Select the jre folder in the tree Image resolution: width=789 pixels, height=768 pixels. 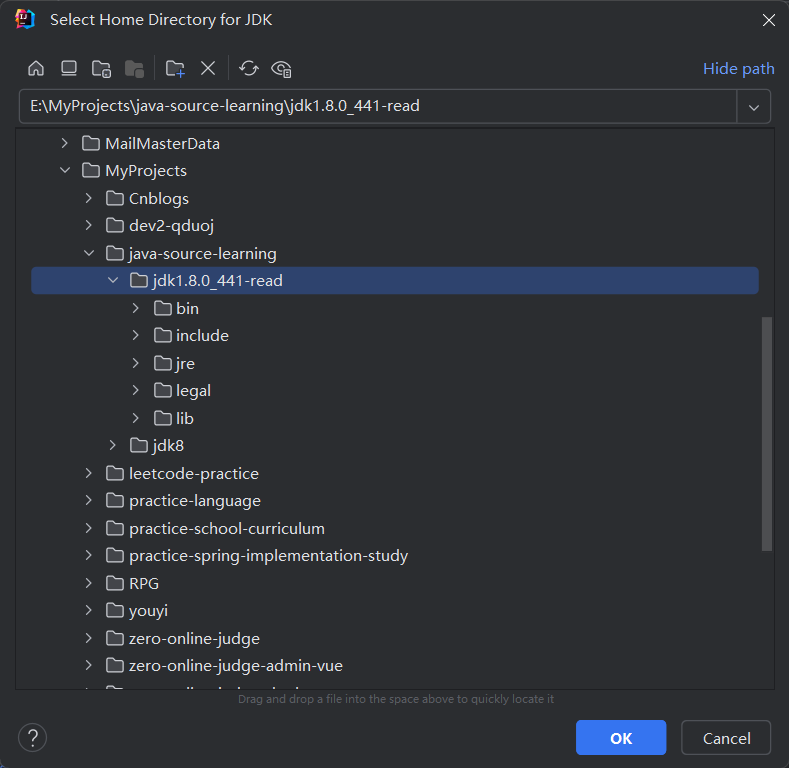[x=185, y=363]
